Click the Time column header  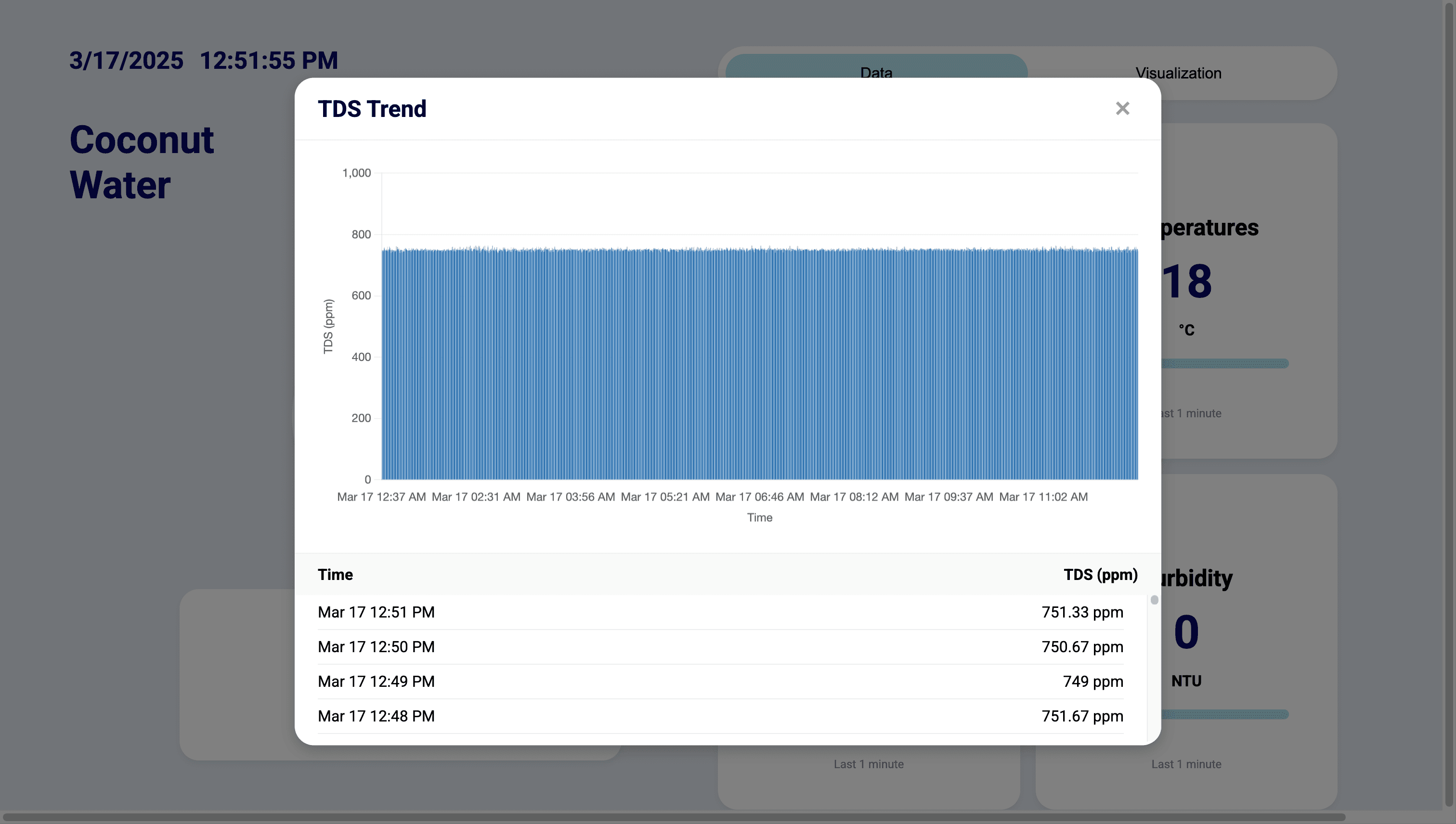click(335, 574)
